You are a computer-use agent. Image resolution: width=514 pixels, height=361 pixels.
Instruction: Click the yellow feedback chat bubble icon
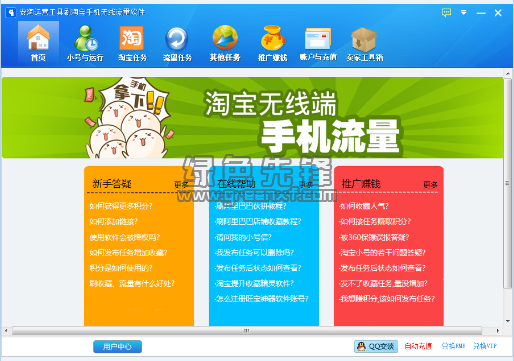pos(446,13)
